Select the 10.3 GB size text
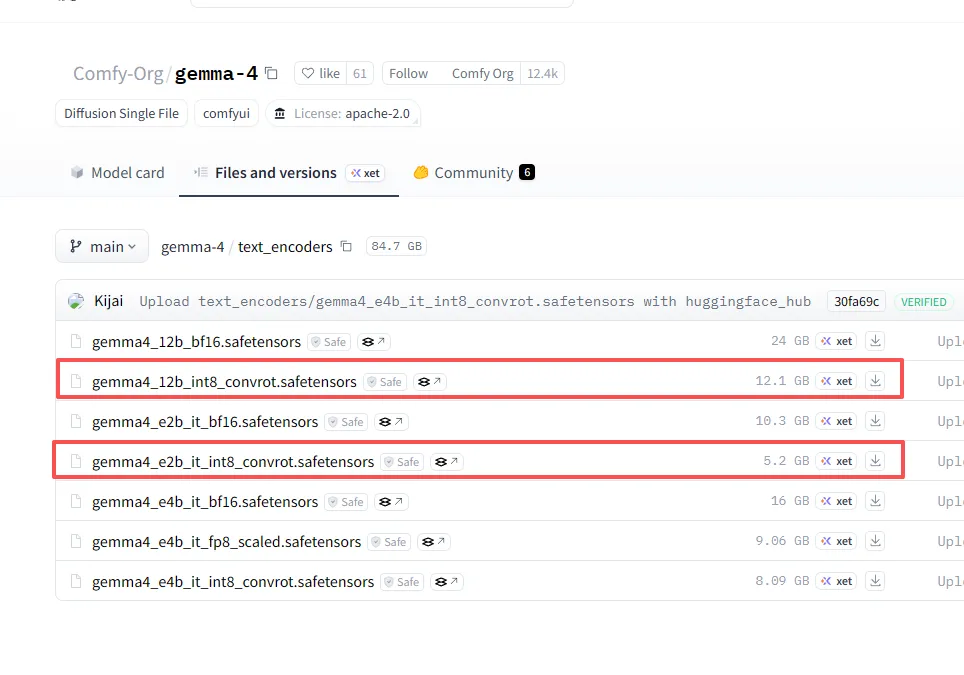 click(782, 421)
